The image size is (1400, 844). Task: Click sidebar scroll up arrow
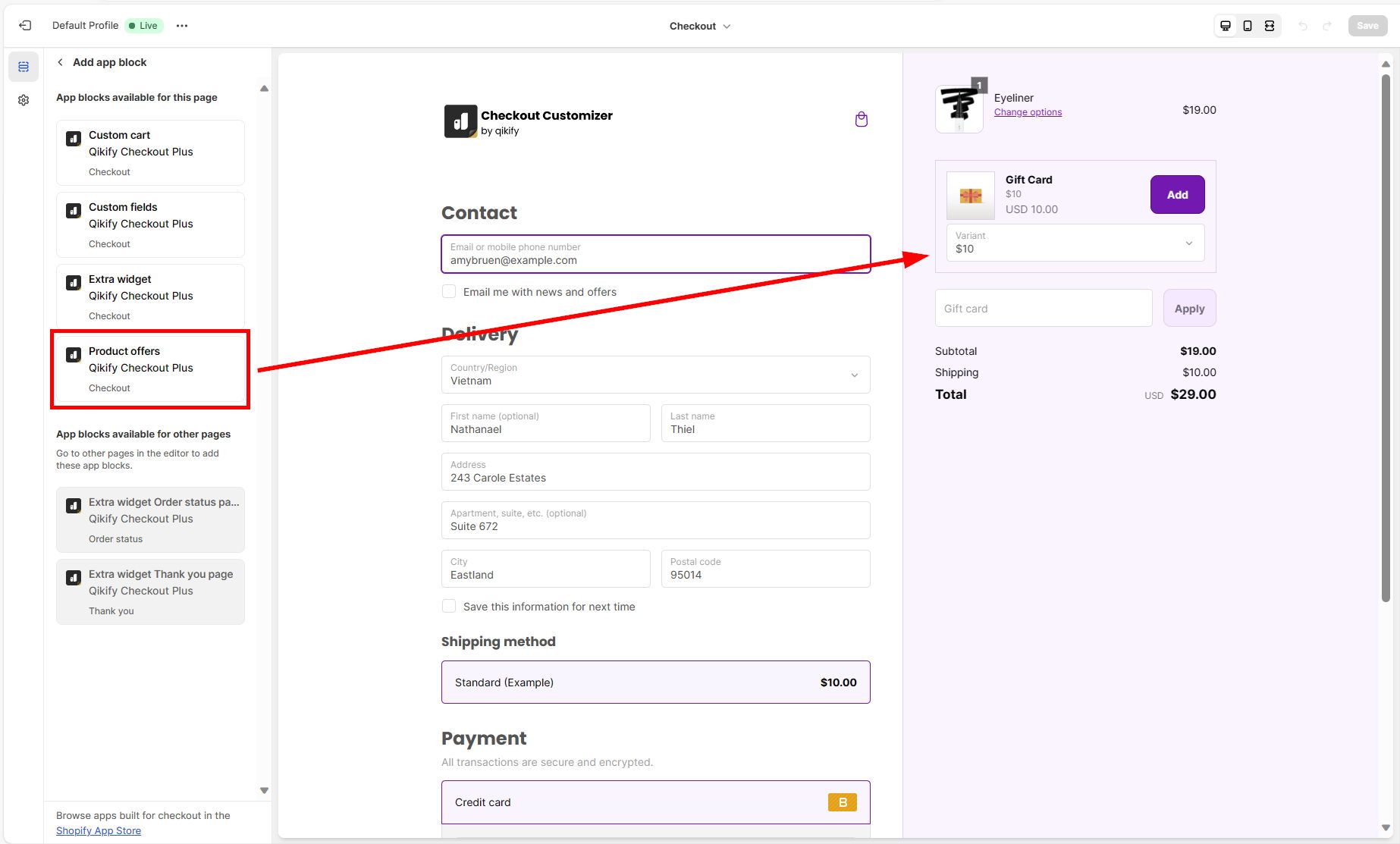[264, 89]
